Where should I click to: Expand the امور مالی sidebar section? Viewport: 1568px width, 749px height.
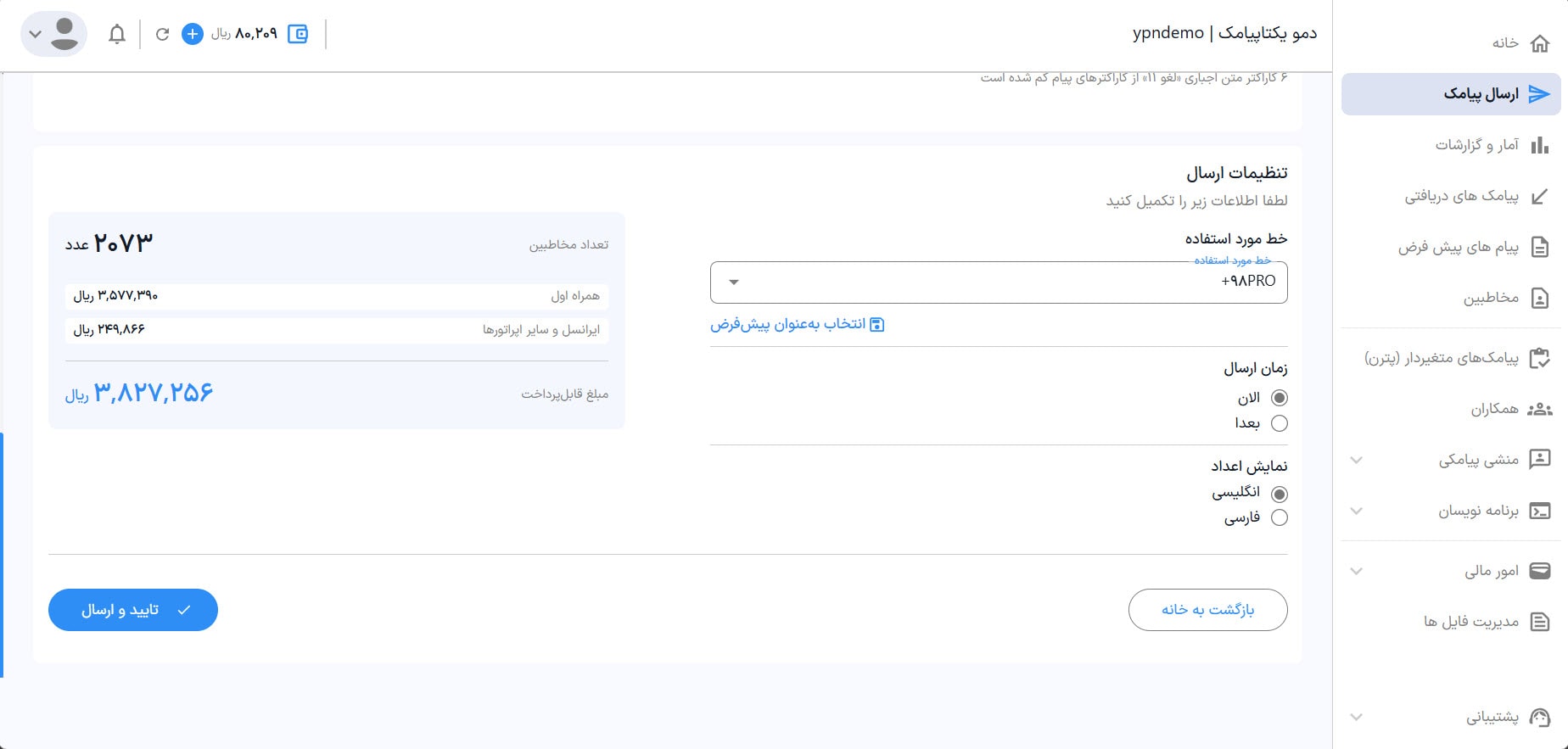click(x=1356, y=571)
